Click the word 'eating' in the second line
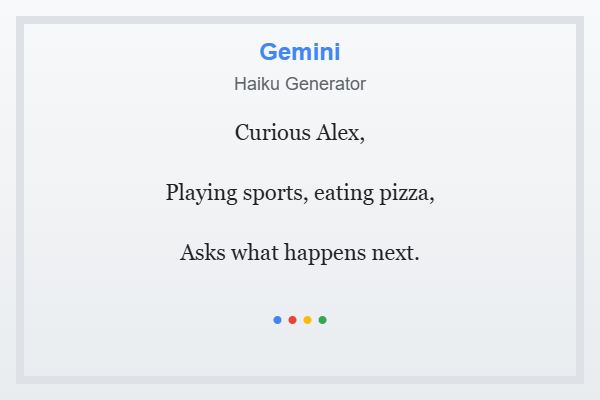The image size is (600, 400). pos(344,193)
